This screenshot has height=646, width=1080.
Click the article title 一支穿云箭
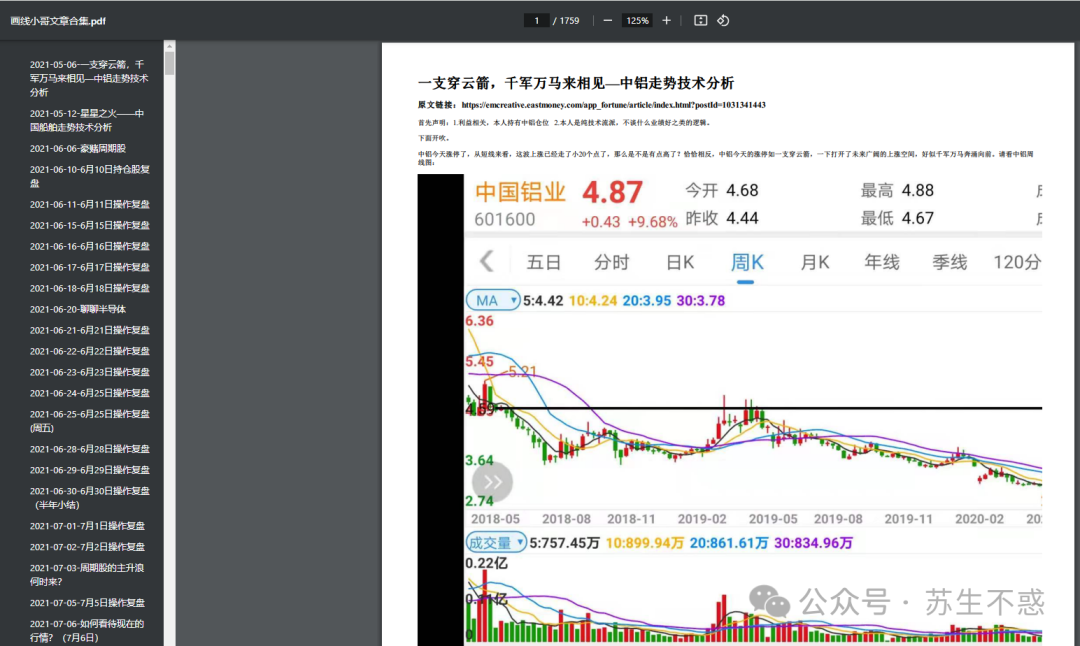point(576,83)
